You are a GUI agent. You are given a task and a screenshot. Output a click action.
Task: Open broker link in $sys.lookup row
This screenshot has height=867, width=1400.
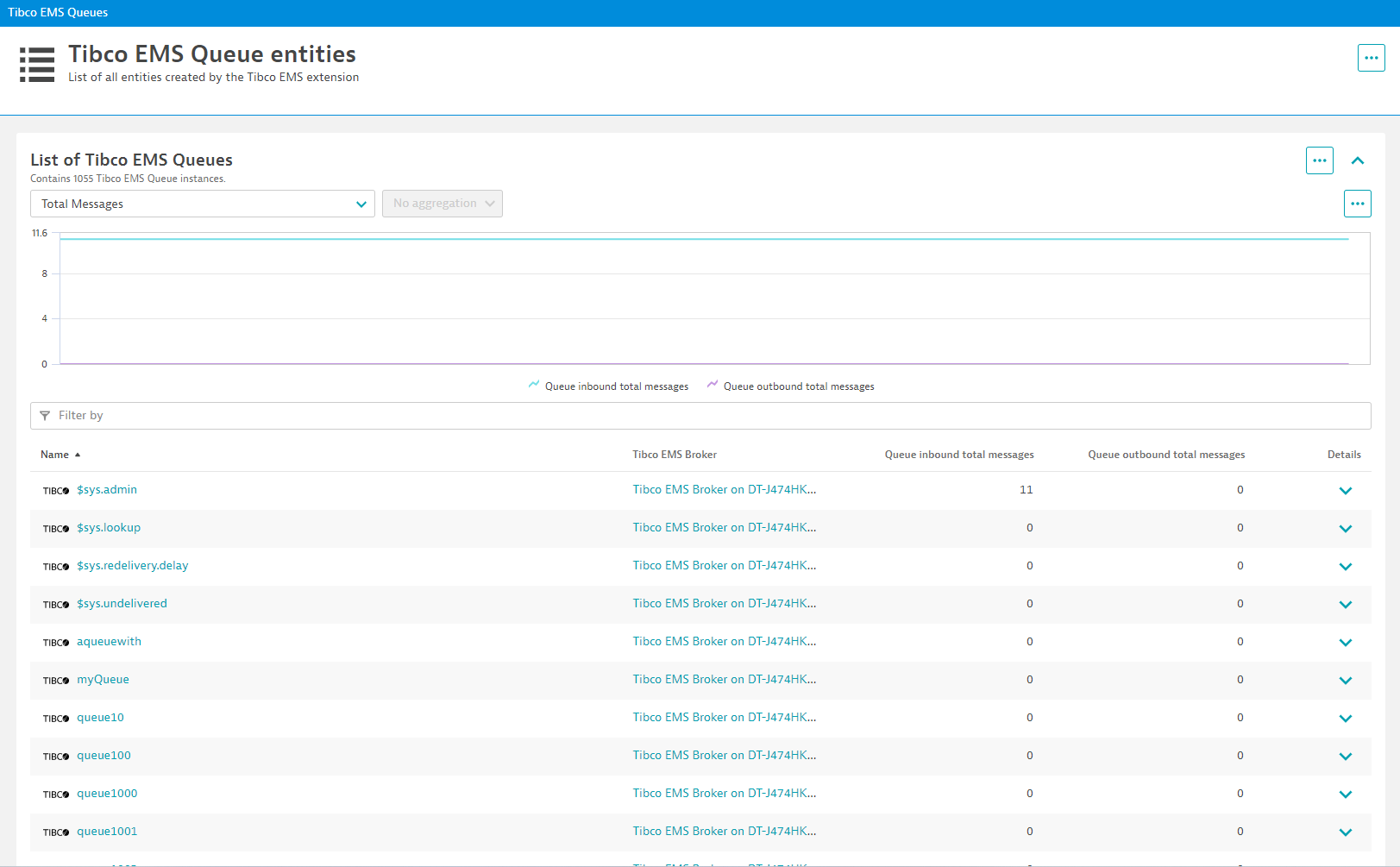coord(725,528)
